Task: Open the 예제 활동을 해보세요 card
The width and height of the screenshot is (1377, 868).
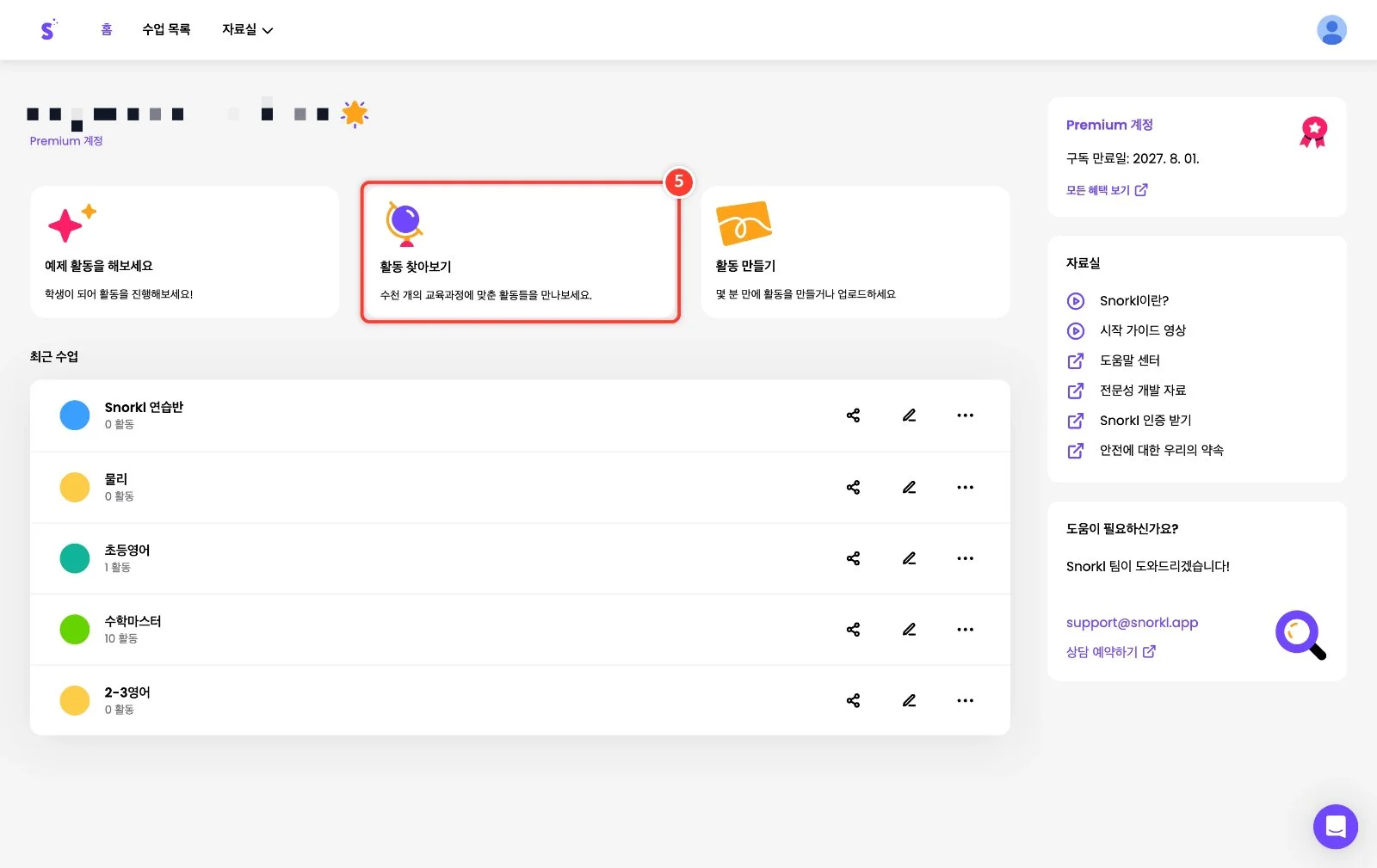Action: point(184,252)
